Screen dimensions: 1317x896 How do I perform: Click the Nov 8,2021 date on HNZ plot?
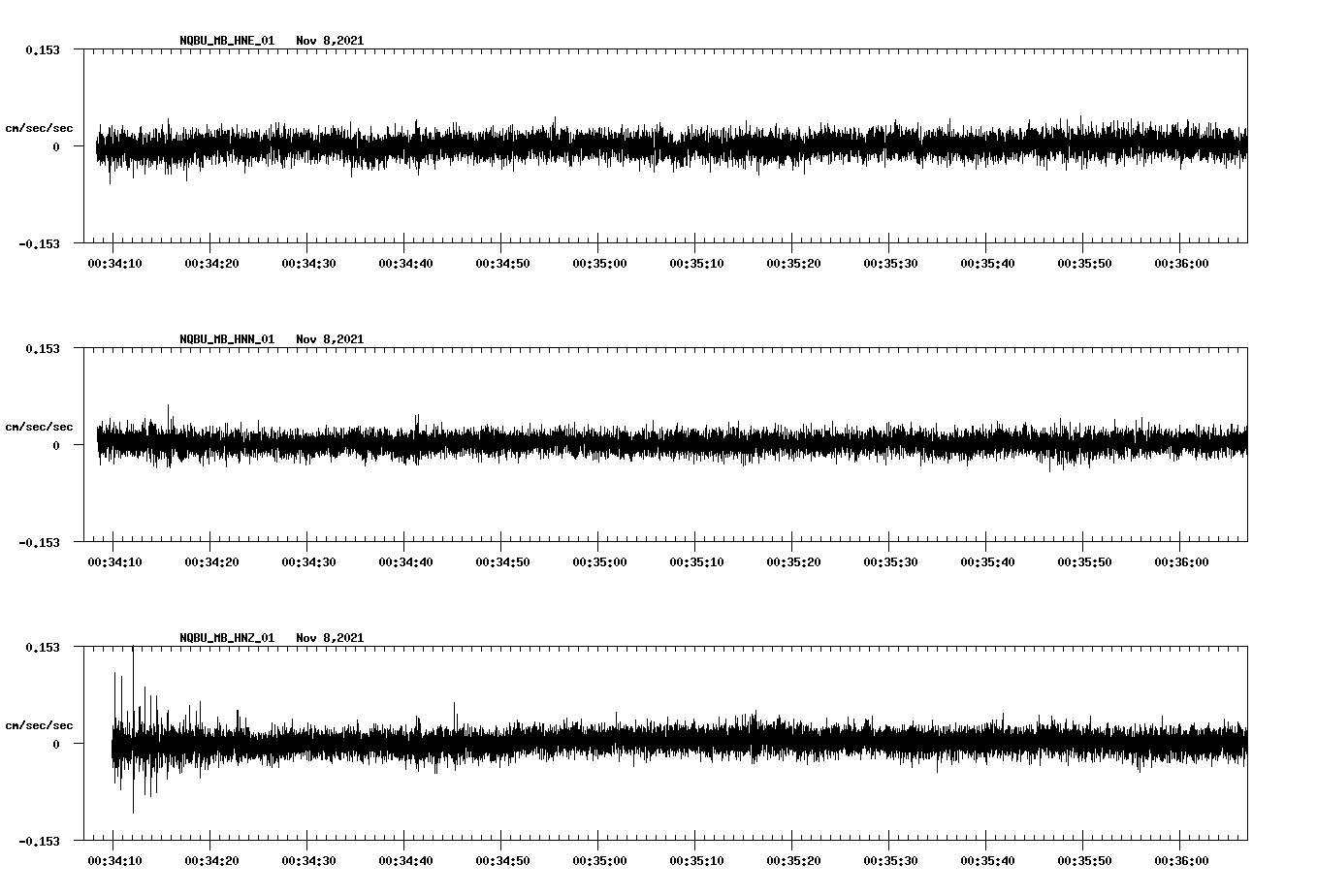click(330, 638)
